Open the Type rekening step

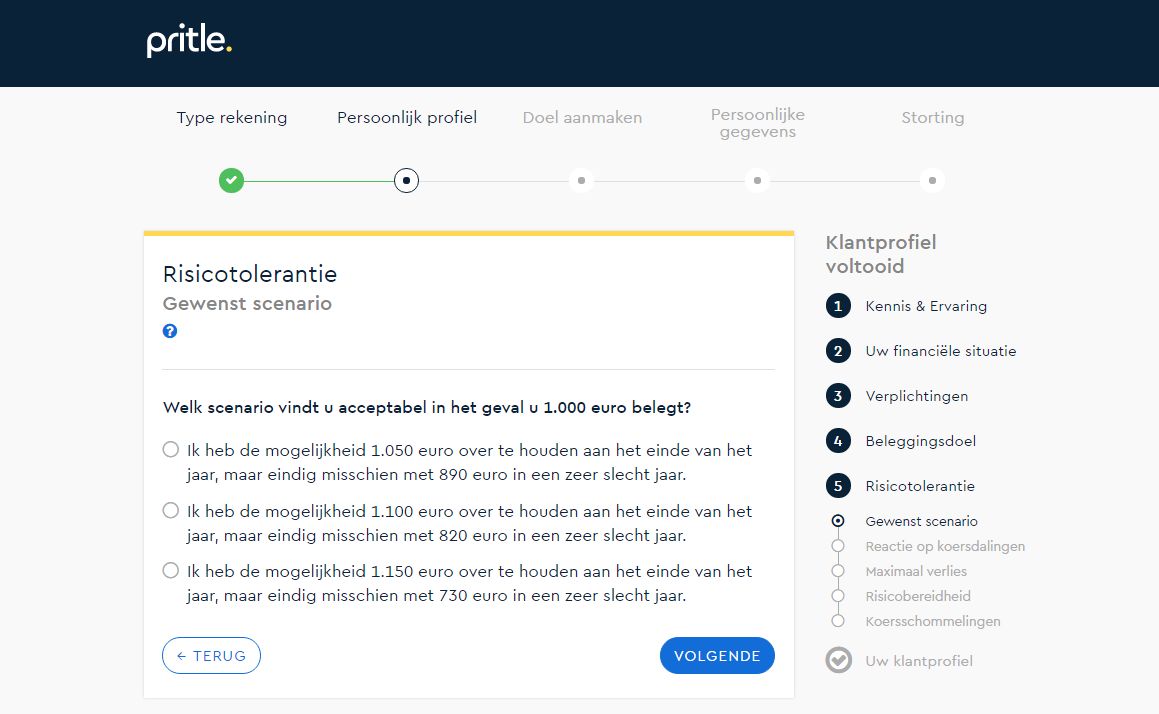pos(232,118)
